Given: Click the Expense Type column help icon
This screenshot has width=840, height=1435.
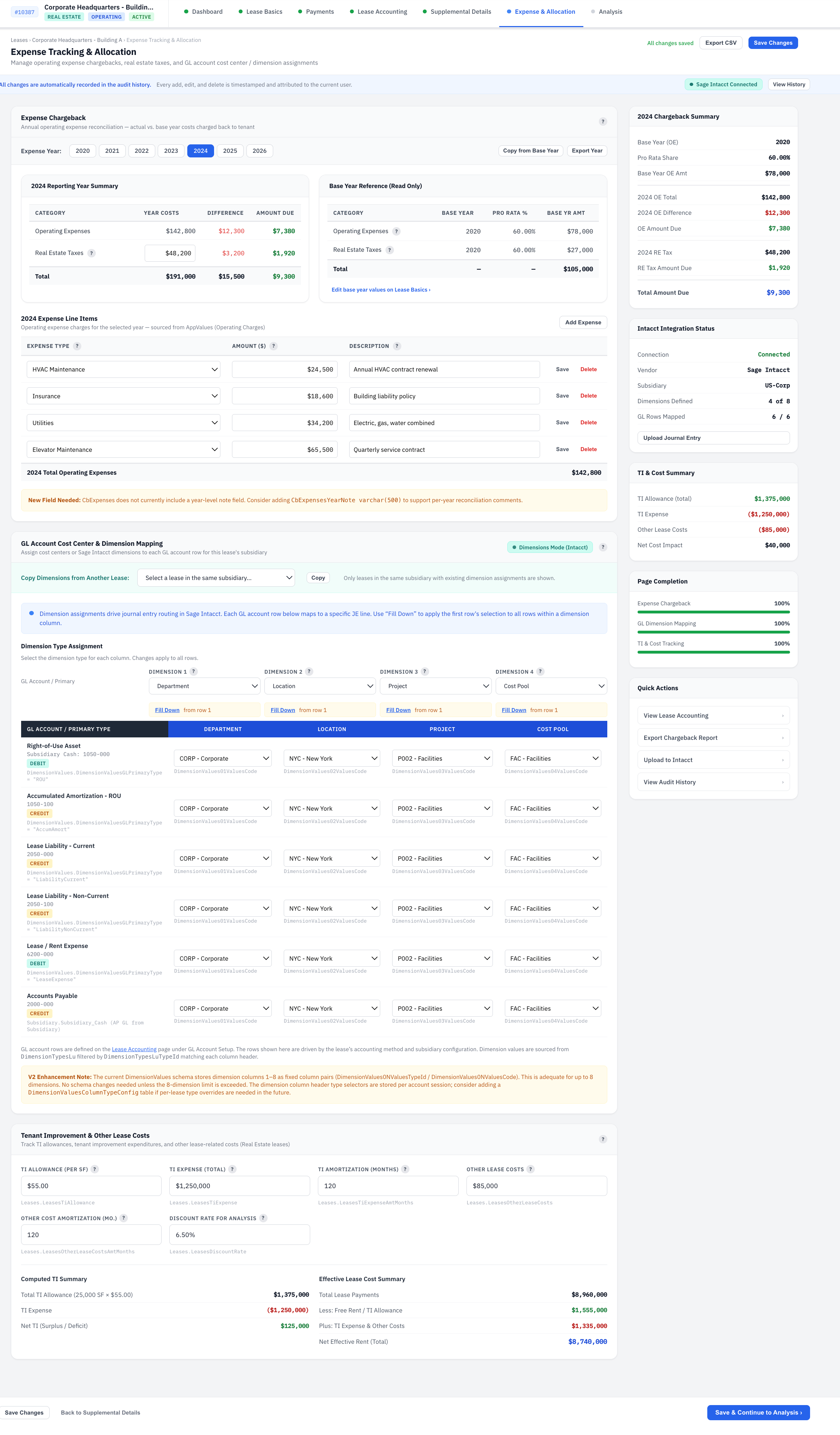Looking at the screenshot, I should coord(77,346).
